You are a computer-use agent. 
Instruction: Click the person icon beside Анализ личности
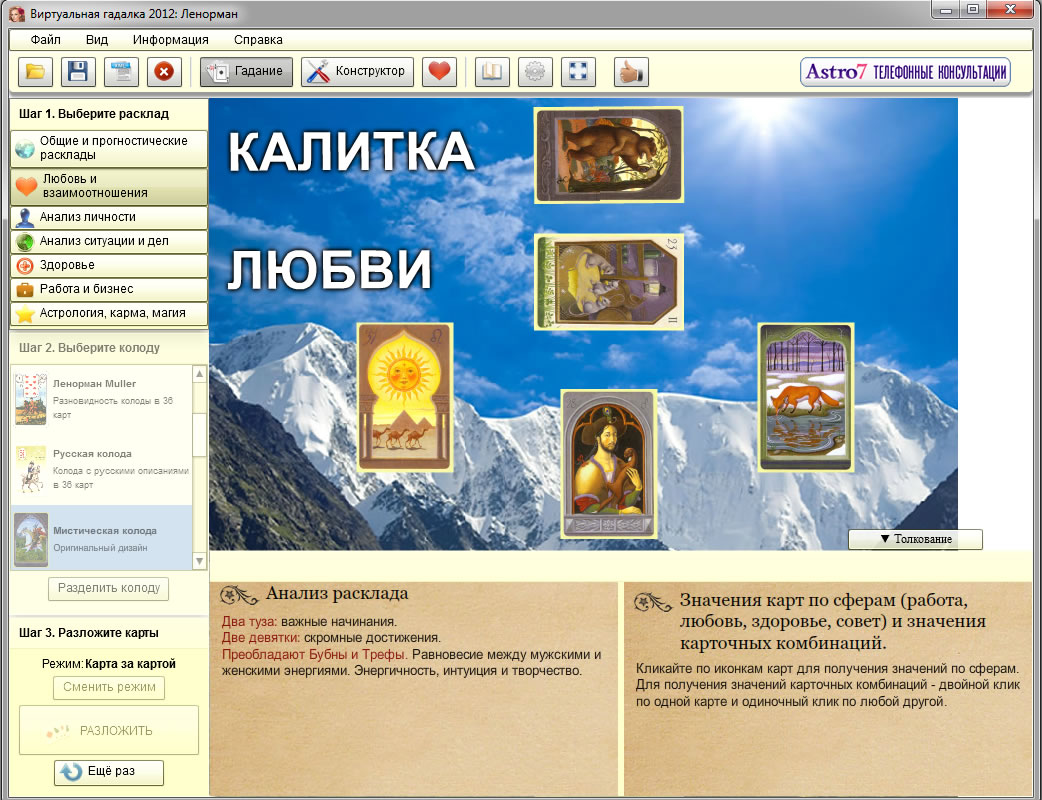pos(25,218)
